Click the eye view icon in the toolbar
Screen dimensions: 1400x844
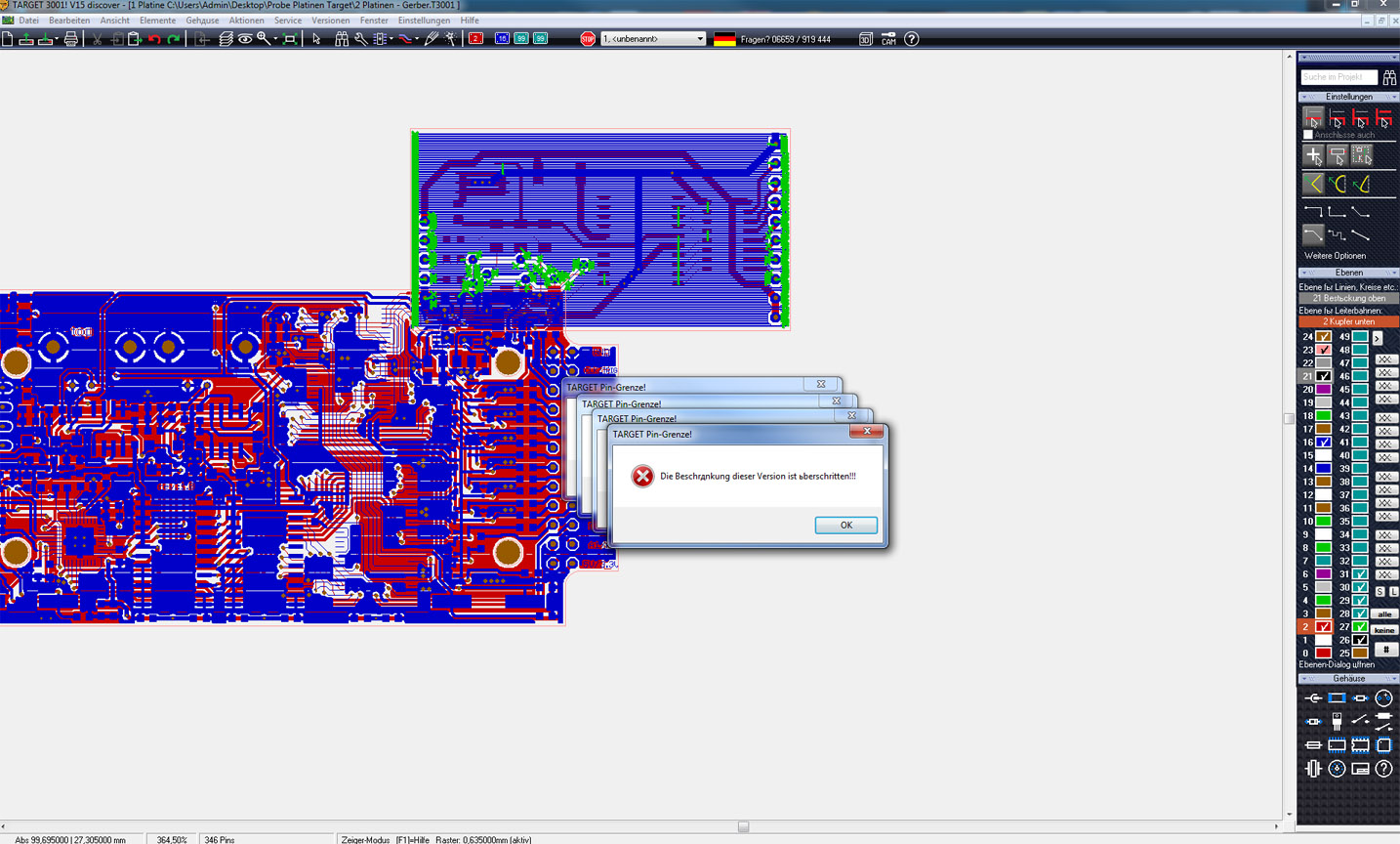pyautogui.click(x=245, y=39)
